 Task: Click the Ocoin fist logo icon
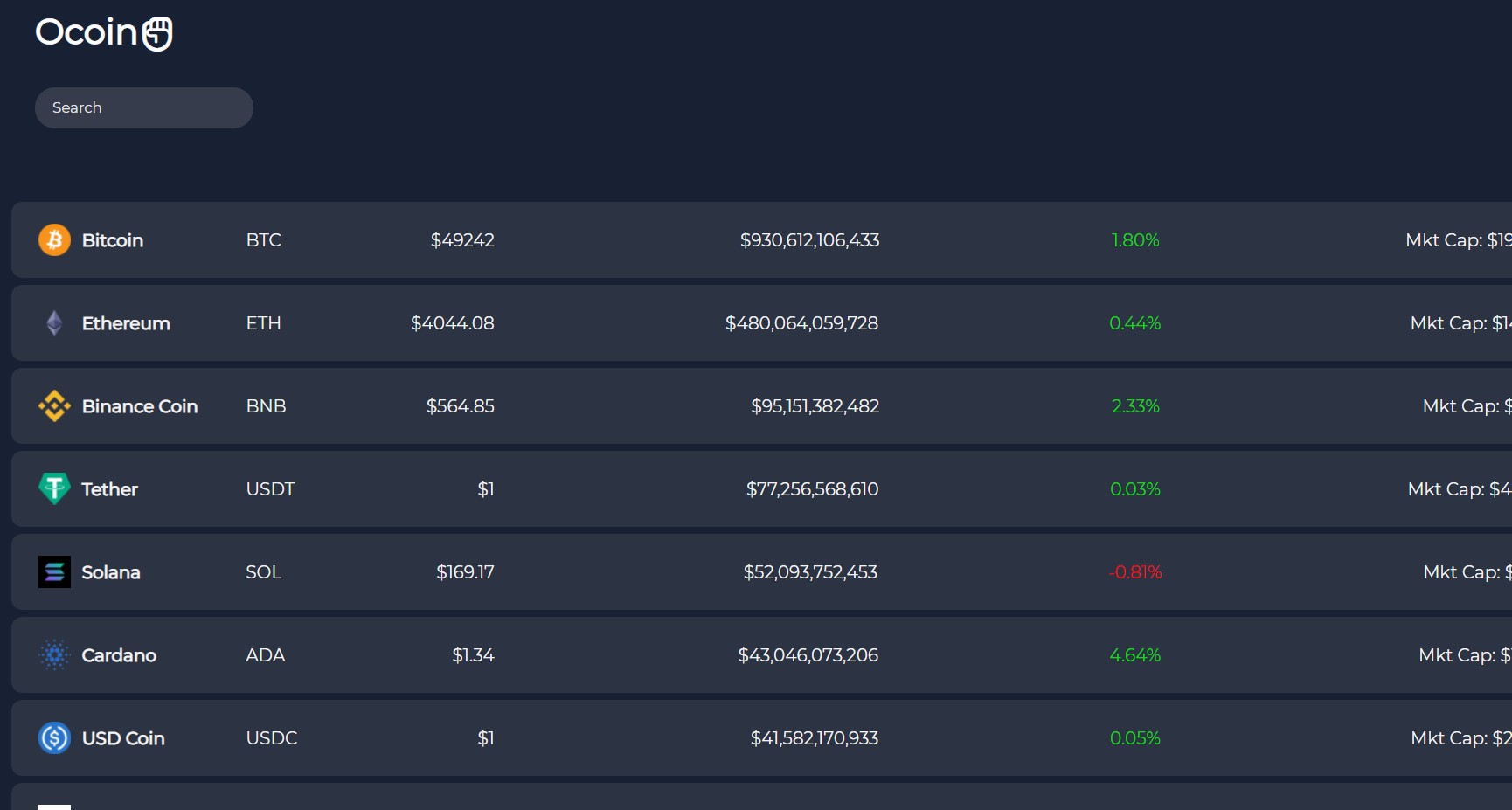click(157, 34)
